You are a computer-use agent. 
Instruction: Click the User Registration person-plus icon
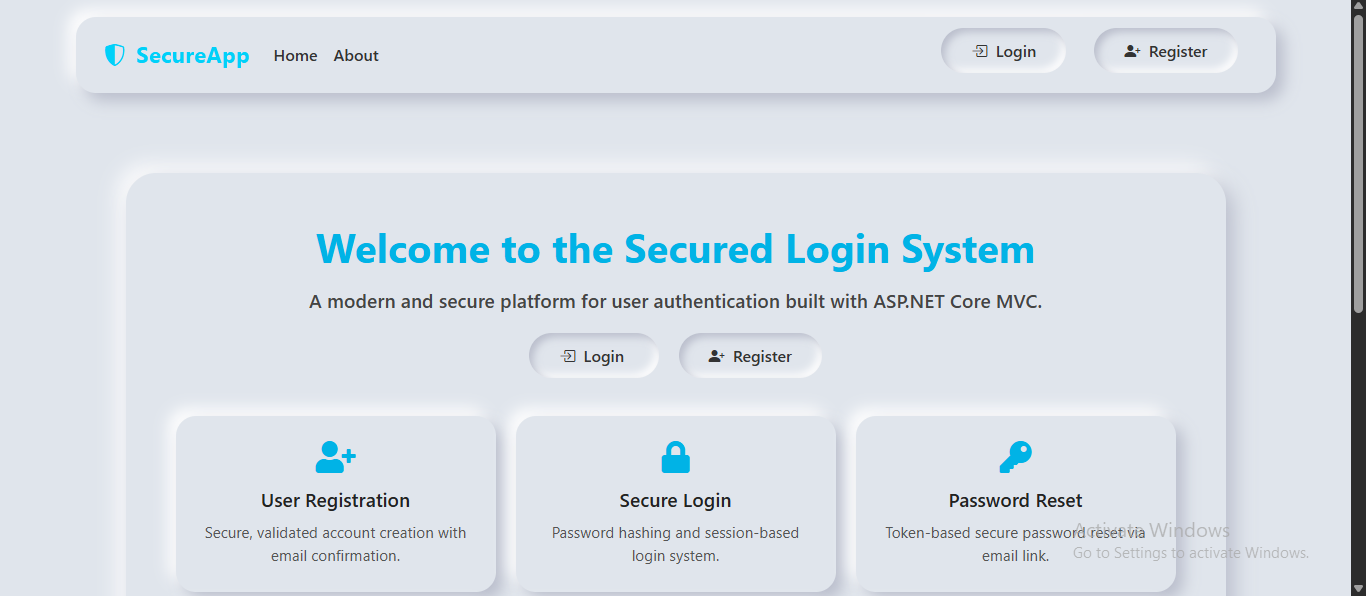pos(336,457)
